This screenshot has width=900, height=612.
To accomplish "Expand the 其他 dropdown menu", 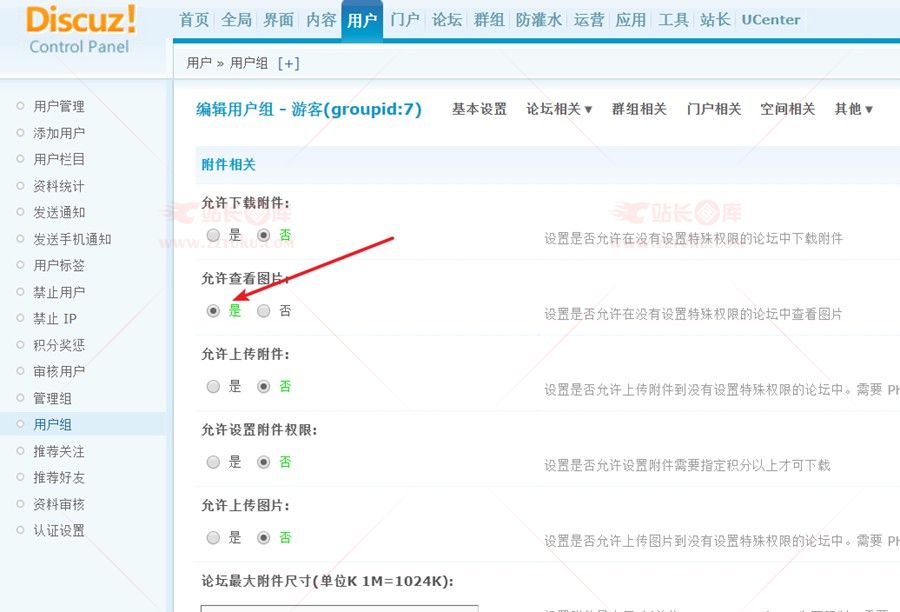I will tap(853, 109).
